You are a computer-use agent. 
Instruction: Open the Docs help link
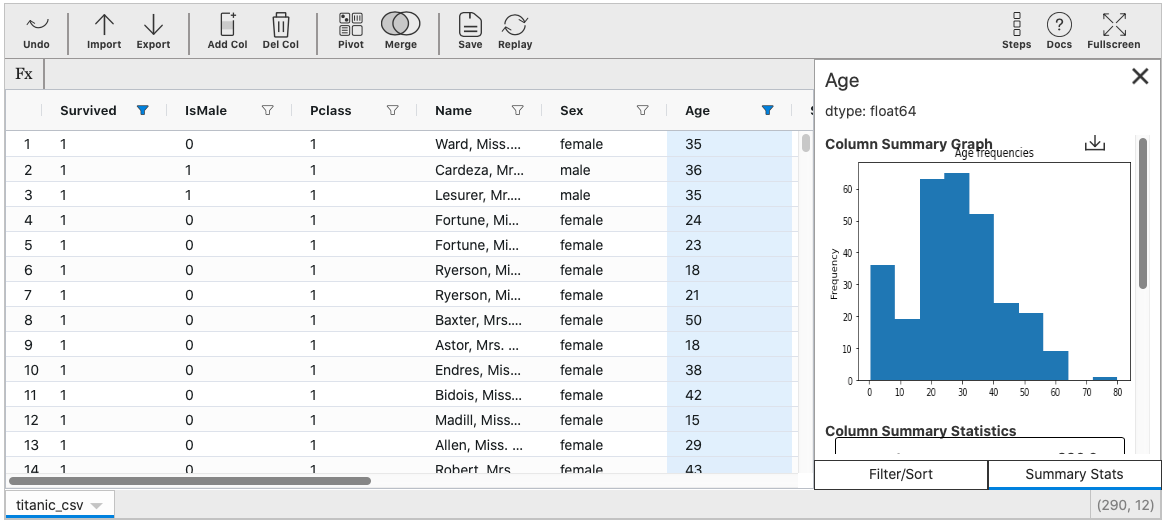(1059, 32)
